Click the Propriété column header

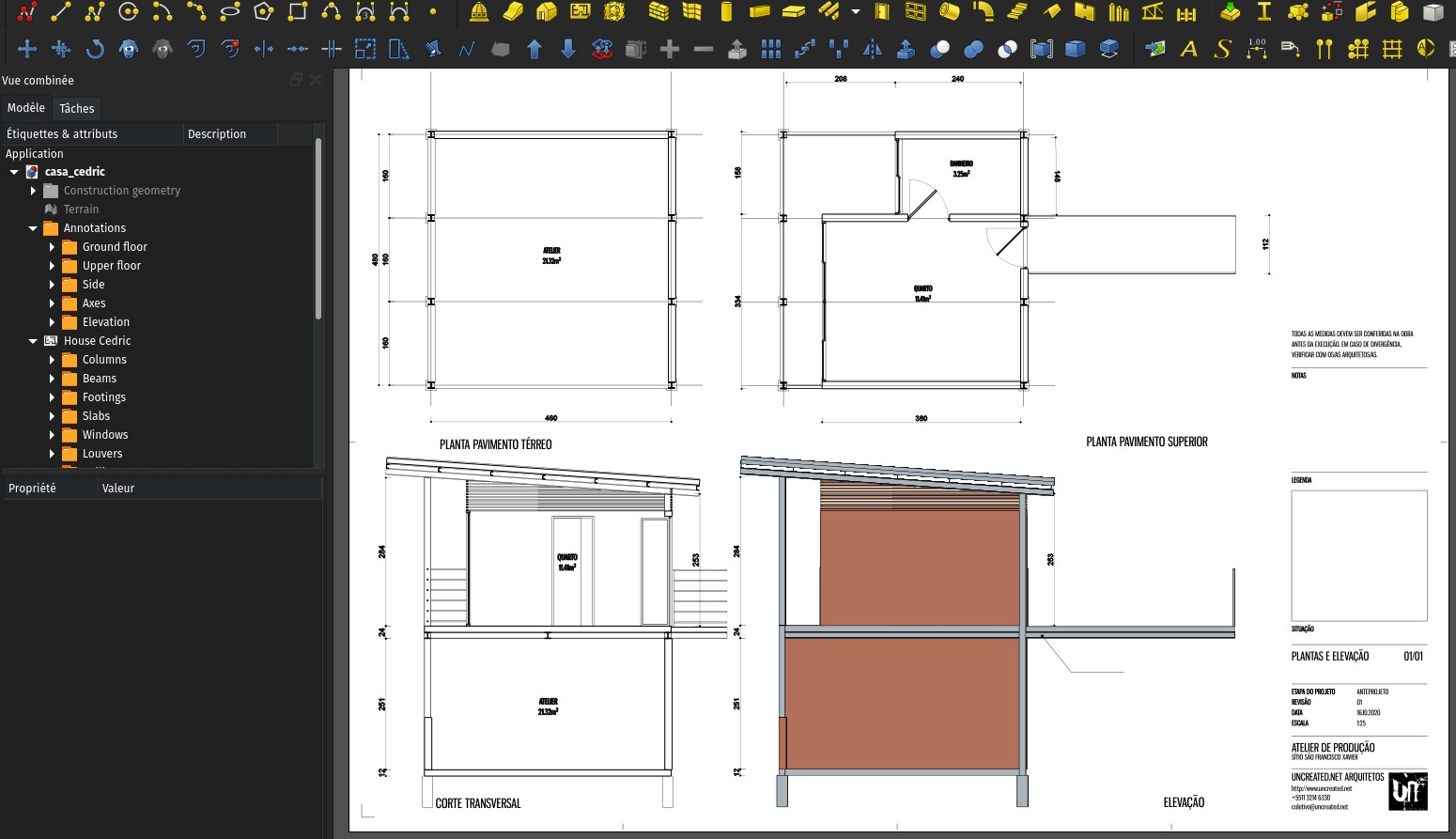[50, 489]
